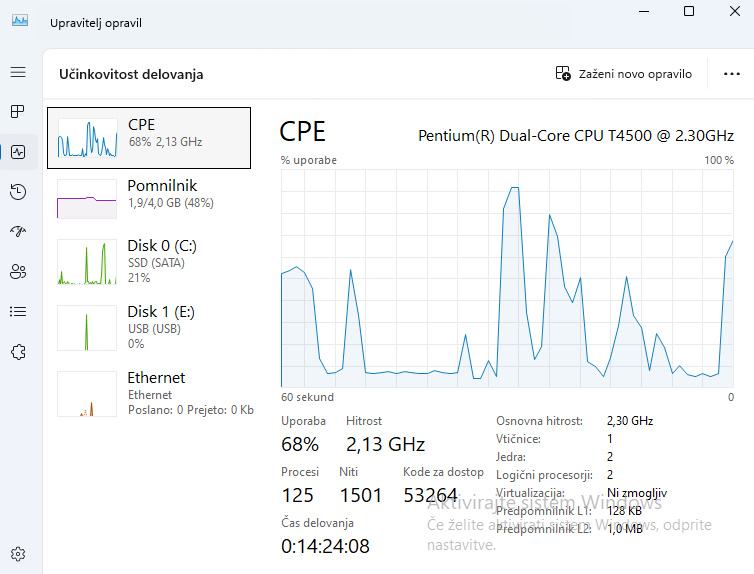Open the three-dot more options menu
This screenshot has height=574, width=754.
[731, 74]
